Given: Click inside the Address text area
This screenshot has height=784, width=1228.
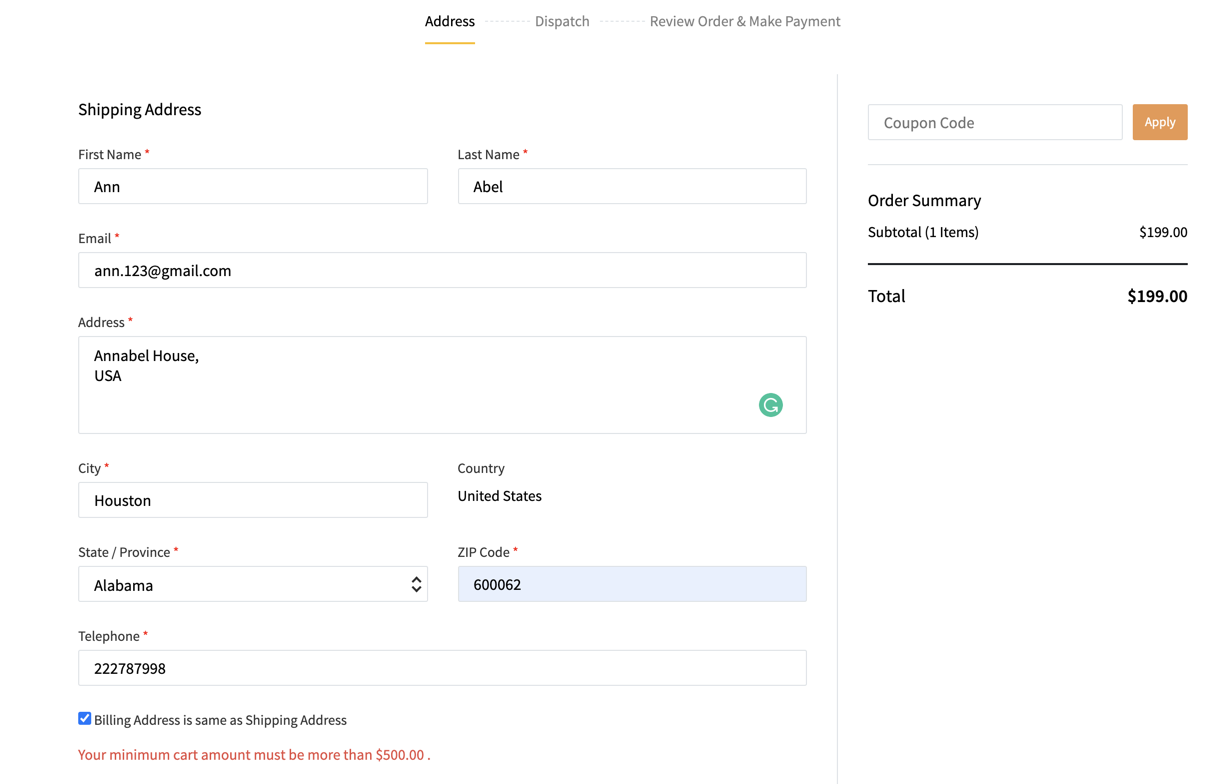Looking at the screenshot, I should (420, 385).
